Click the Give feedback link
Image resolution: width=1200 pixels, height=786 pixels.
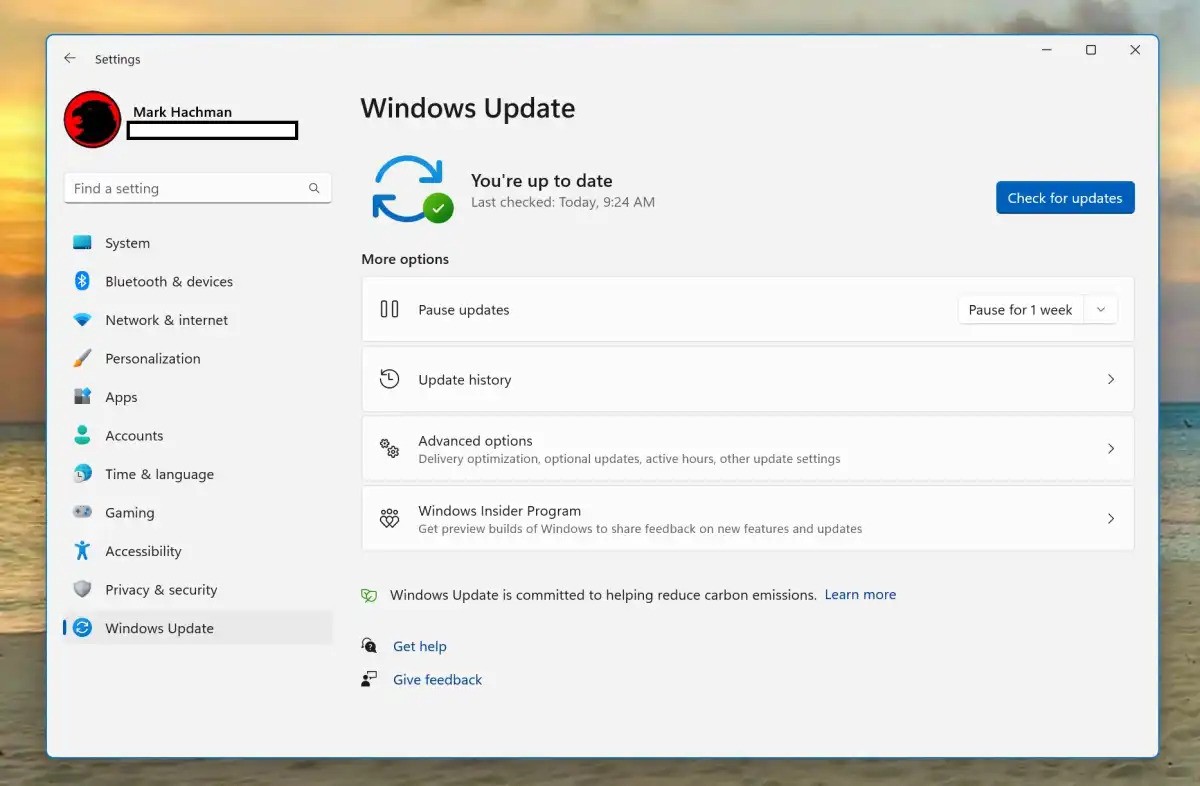pyautogui.click(x=437, y=679)
